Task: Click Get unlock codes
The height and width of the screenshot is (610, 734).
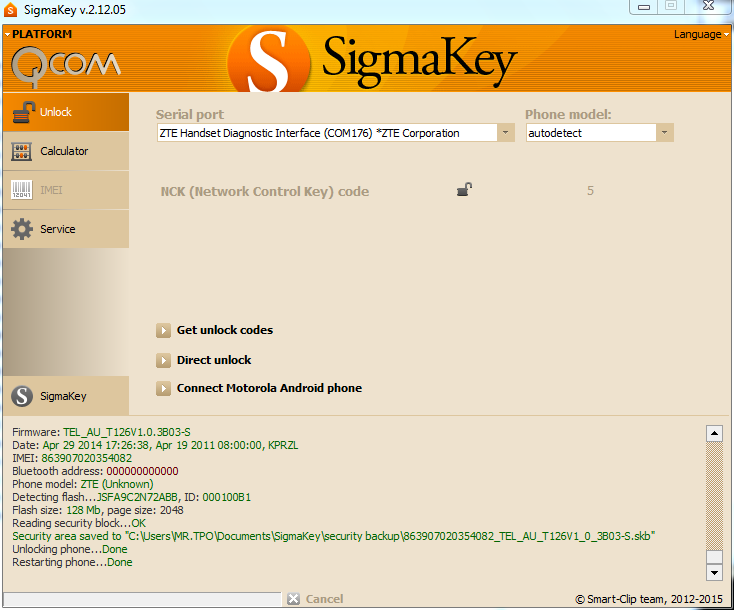Action: tap(225, 330)
